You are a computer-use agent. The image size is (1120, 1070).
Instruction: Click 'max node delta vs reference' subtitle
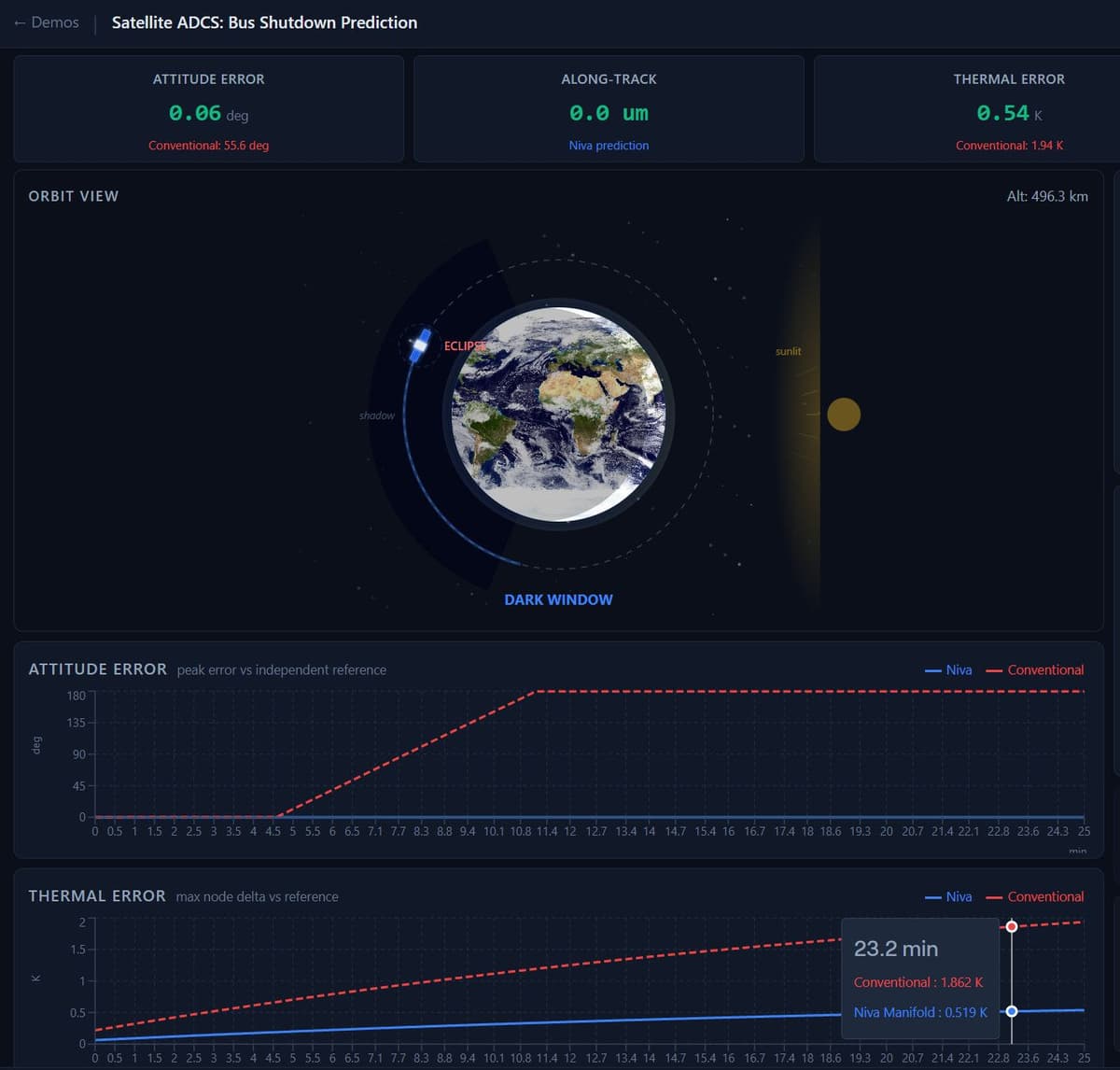pyautogui.click(x=257, y=896)
